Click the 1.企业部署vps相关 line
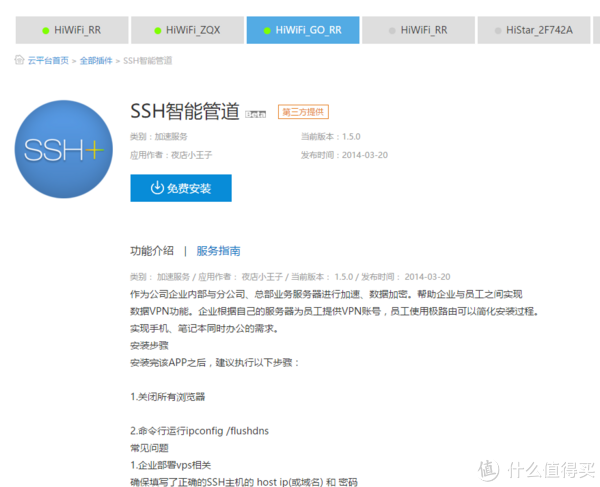 (171, 465)
